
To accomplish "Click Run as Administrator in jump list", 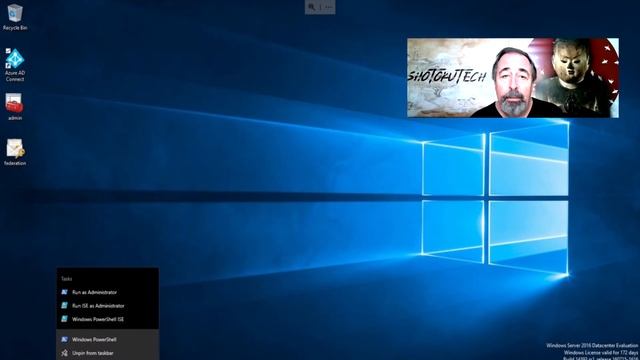I will click(x=107, y=292).
